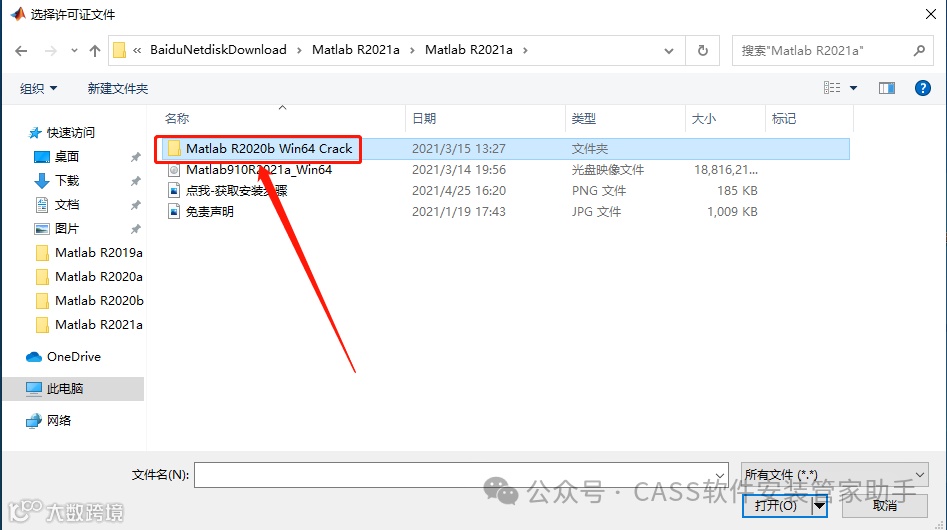Refresh the folder view

pos(702,51)
